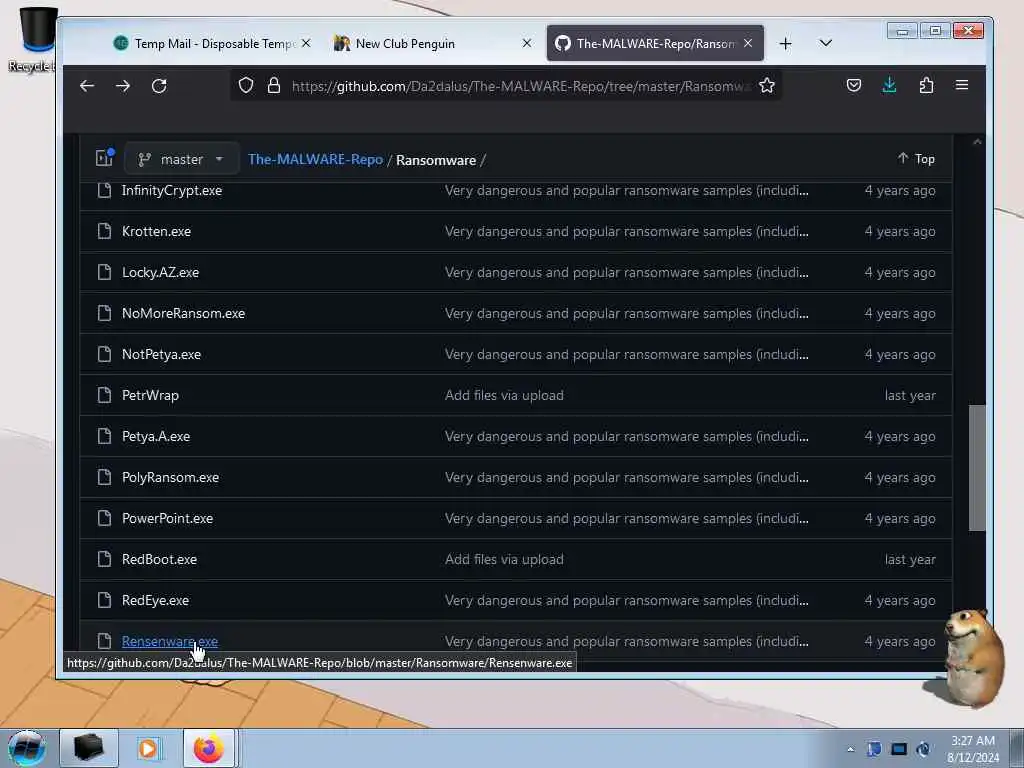List all tabs with the chevron dropdown
Viewport: 1024px width, 768px height.
(x=825, y=43)
